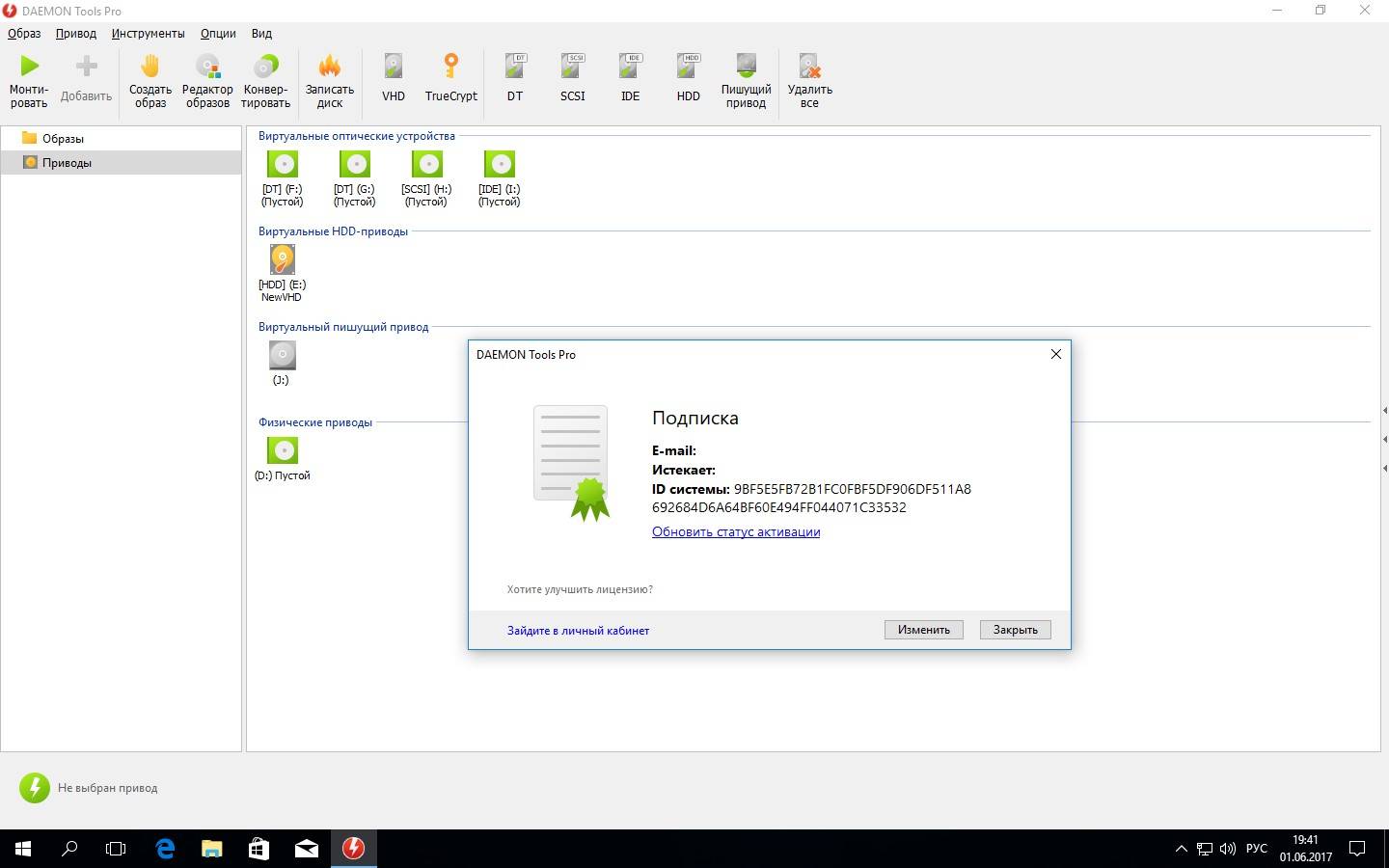Show hidden tray icons chevron
1389x868 pixels.
[1181, 849]
